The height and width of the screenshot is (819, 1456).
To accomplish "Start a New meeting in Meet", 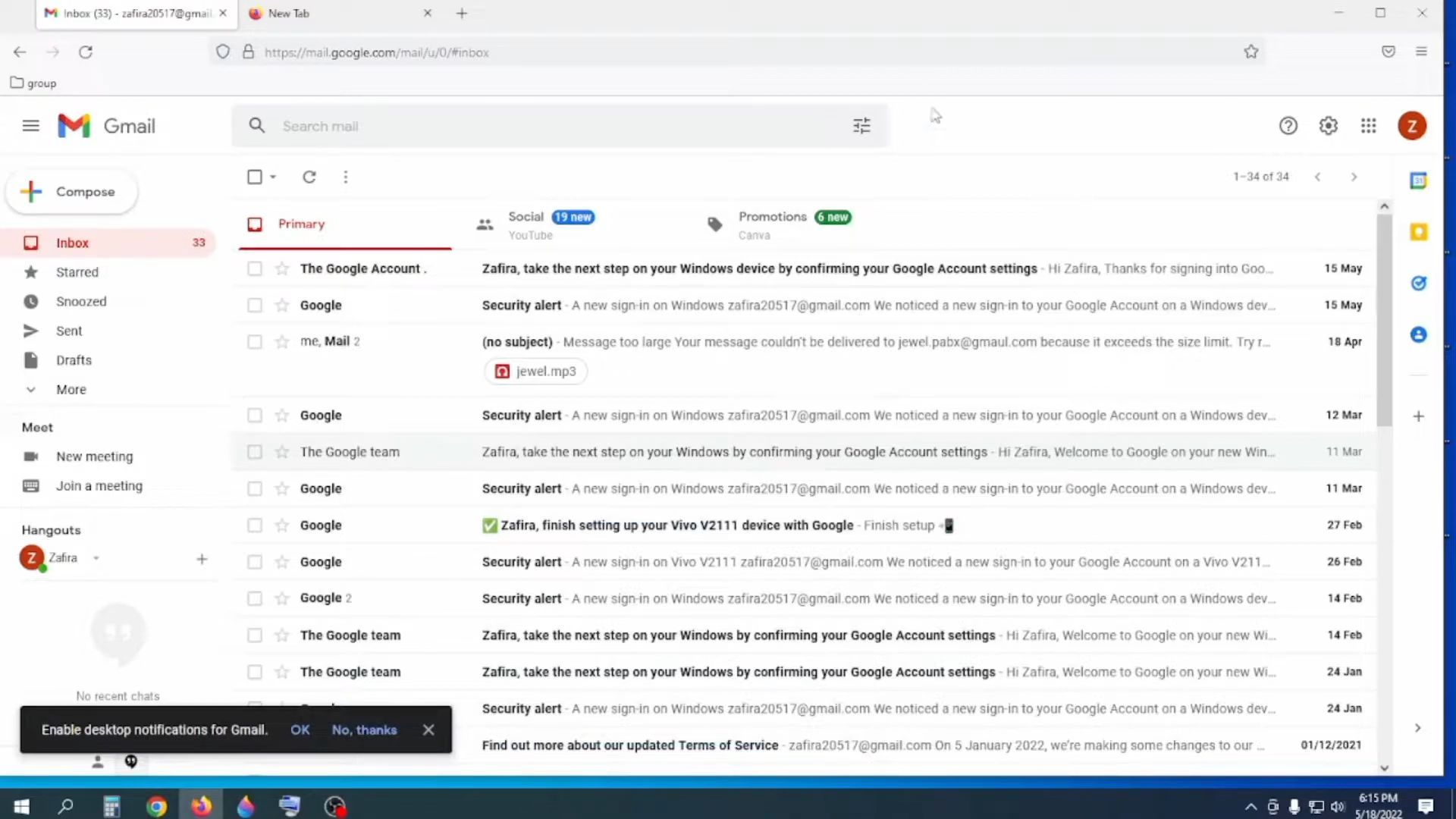I will (94, 457).
